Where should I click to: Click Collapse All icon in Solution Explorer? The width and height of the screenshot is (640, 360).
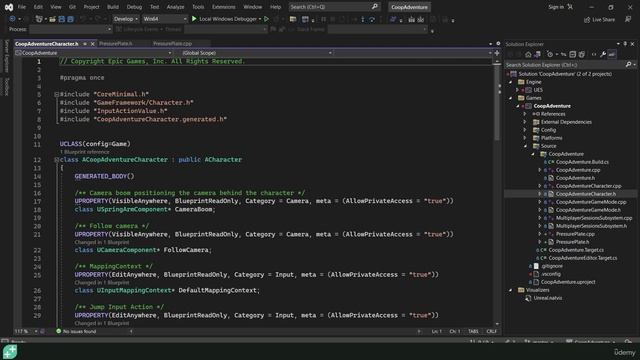573,54
